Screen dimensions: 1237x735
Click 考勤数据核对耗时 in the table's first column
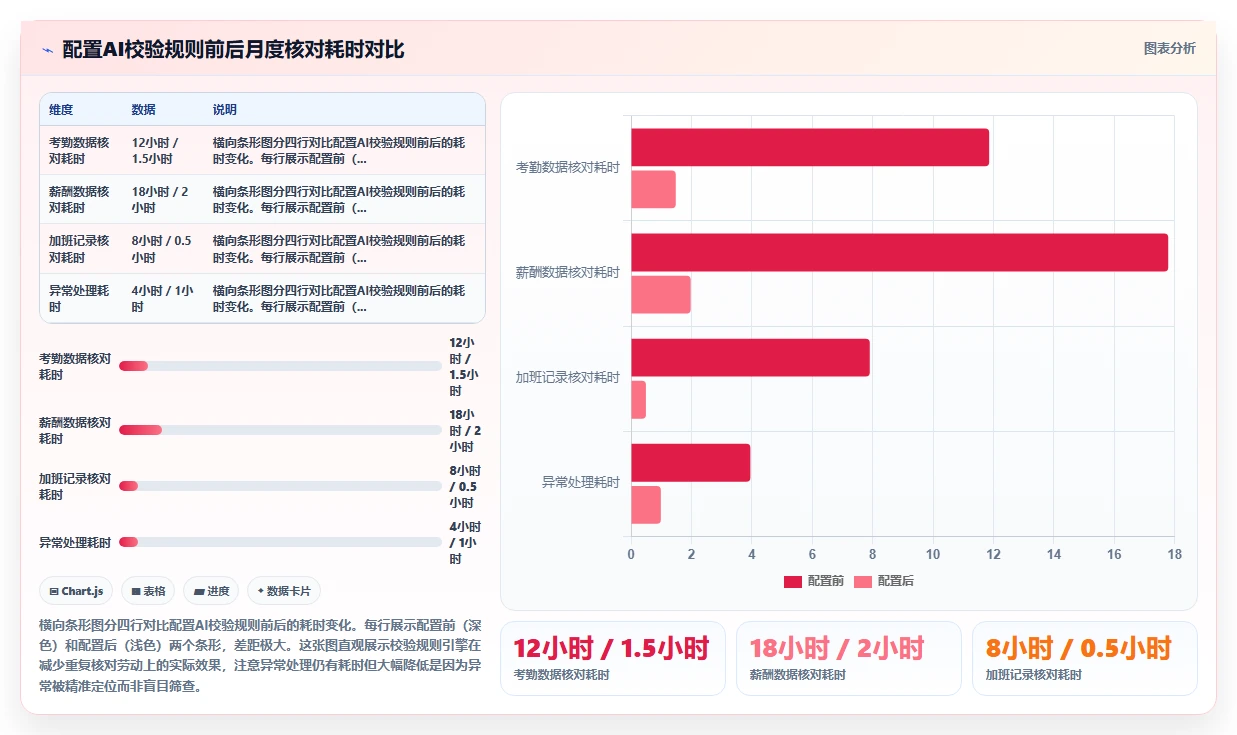tap(79, 151)
